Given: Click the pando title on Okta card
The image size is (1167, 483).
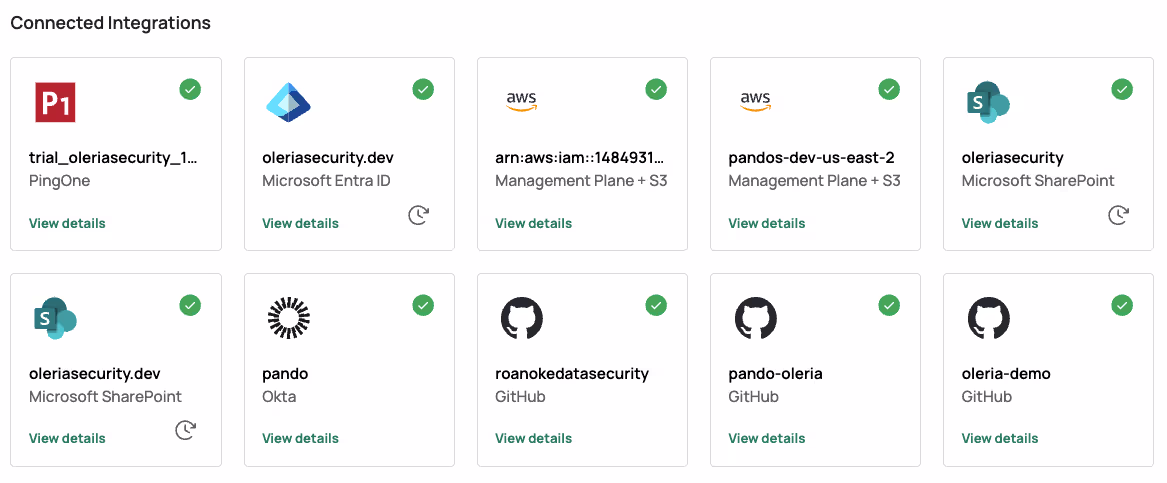Looking at the screenshot, I should pyautogui.click(x=285, y=374).
